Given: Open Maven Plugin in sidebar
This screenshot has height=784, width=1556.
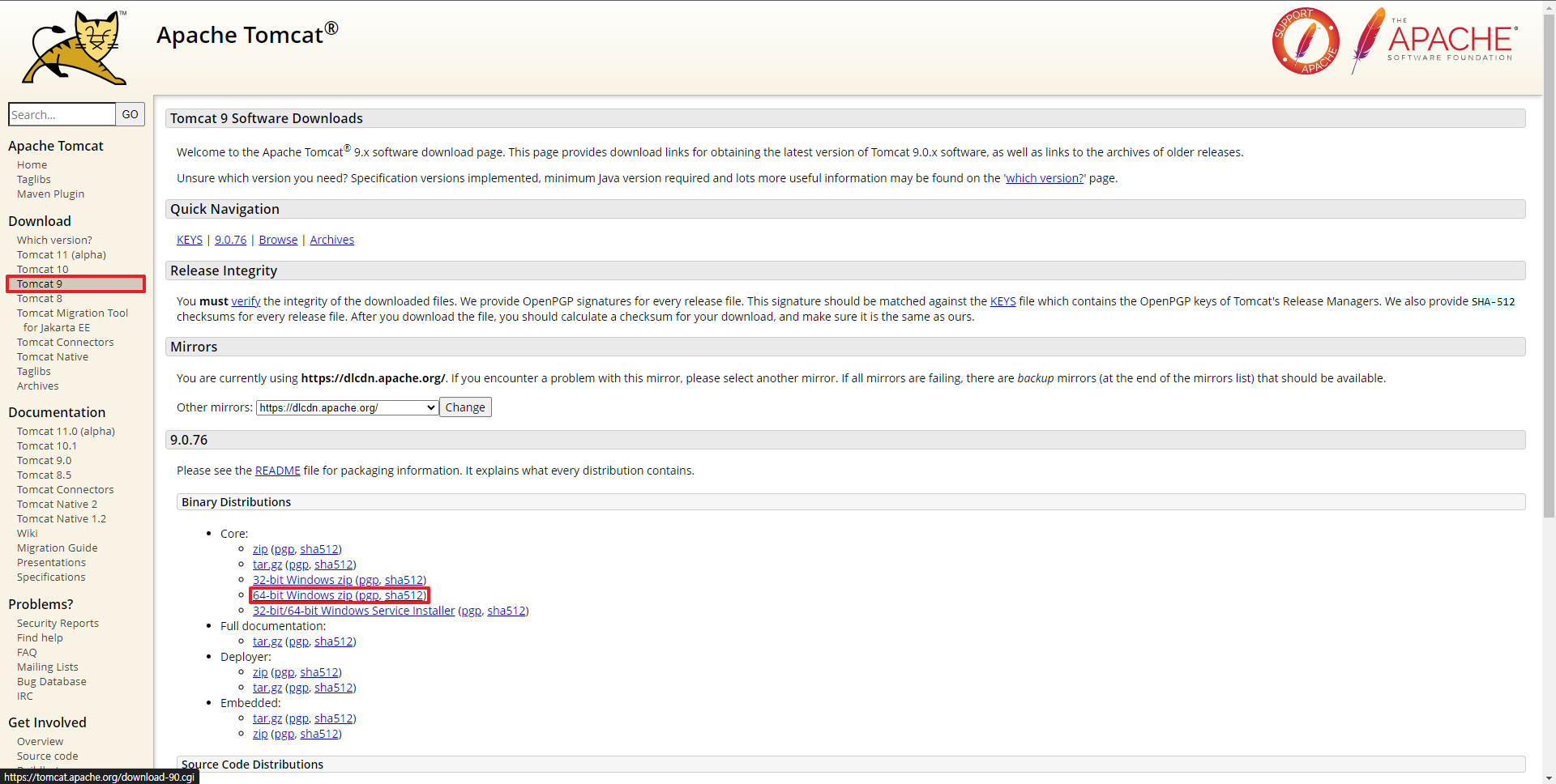Looking at the screenshot, I should (x=50, y=194).
